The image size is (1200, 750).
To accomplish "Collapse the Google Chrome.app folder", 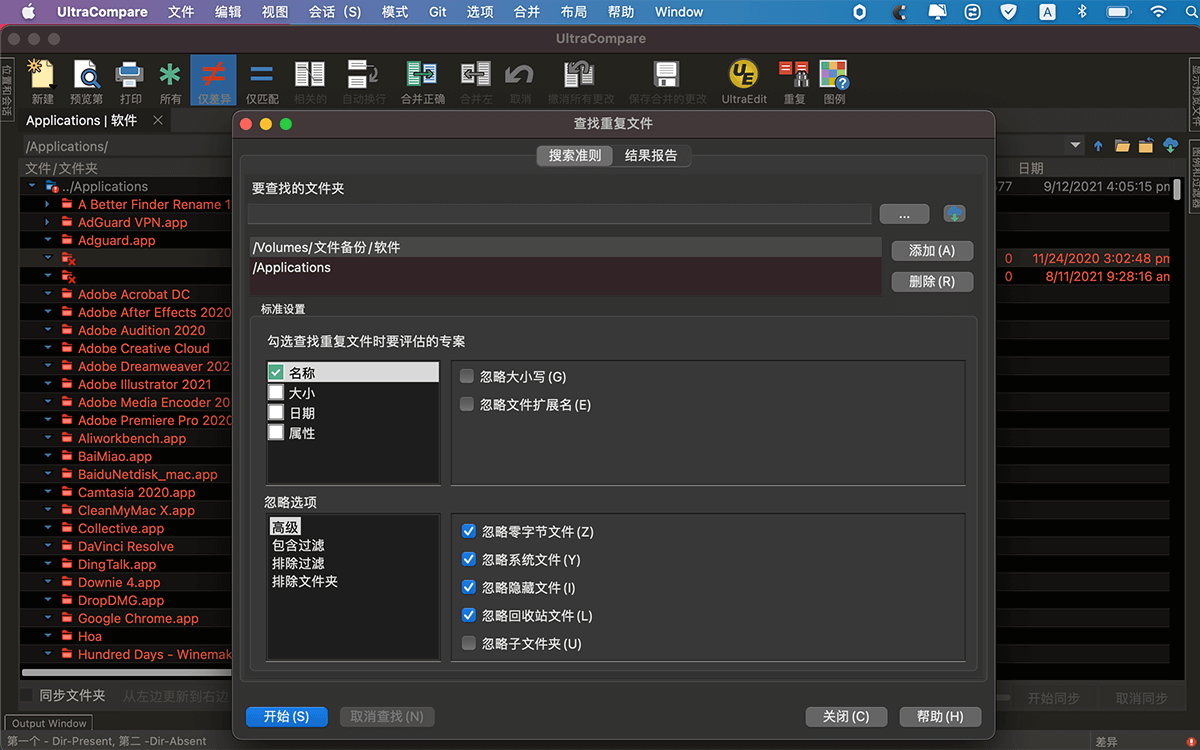I will tap(47, 619).
